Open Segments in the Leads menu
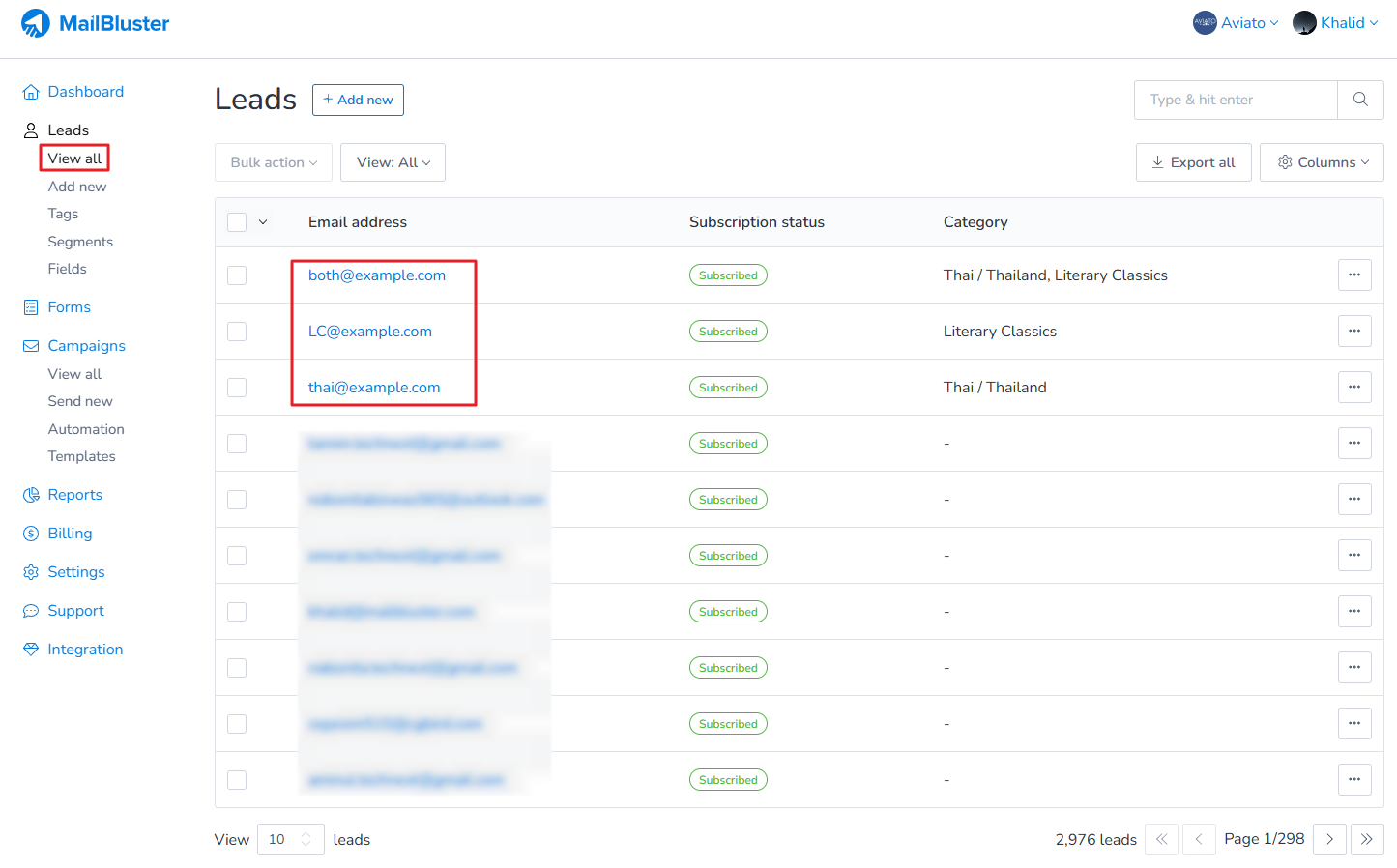The image size is (1397, 868). click(x=80, y=242)
